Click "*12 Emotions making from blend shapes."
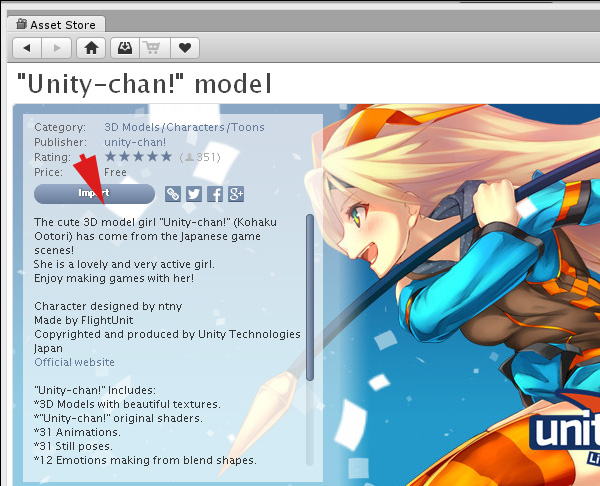The width and height of the screenshot is (600, 486). point(145,460)
